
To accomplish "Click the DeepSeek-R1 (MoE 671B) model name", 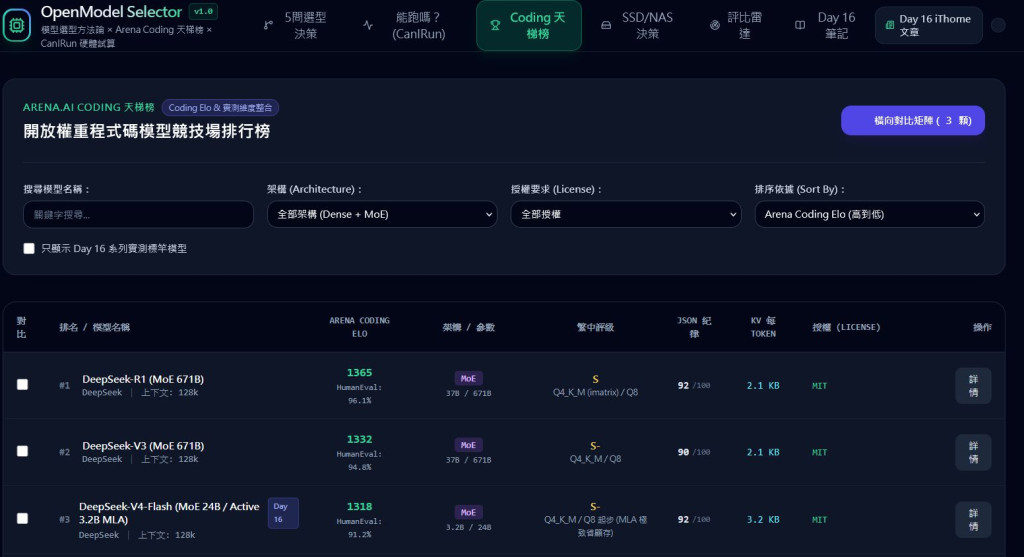I will pos(143,379).
